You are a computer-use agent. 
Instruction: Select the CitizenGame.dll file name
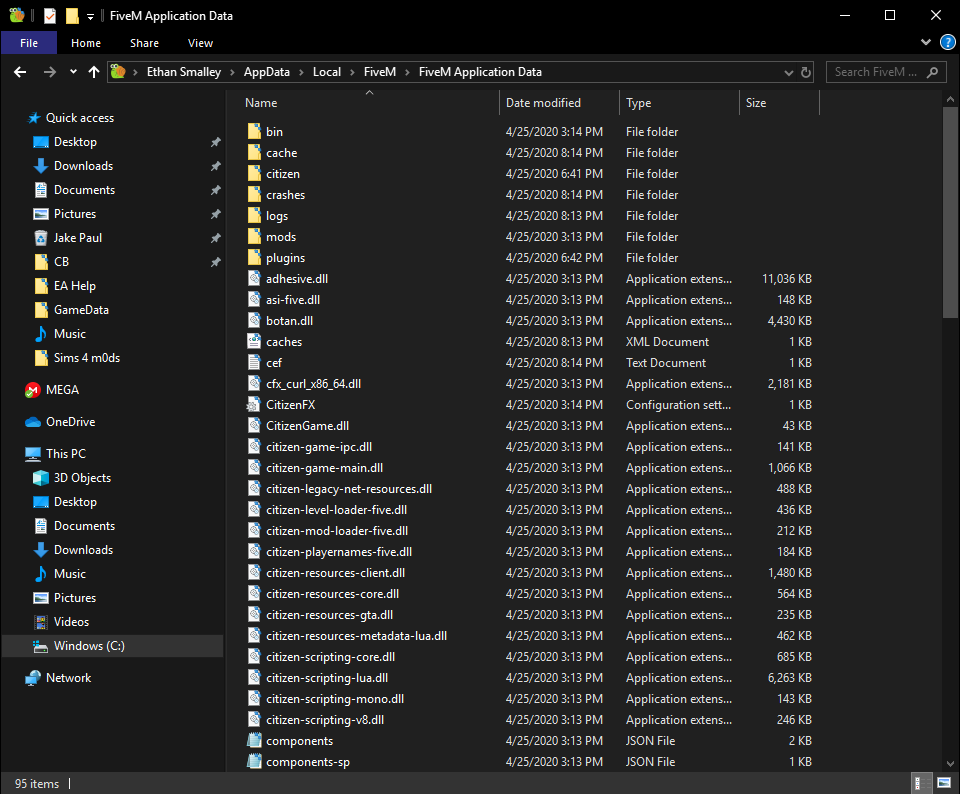307,426
